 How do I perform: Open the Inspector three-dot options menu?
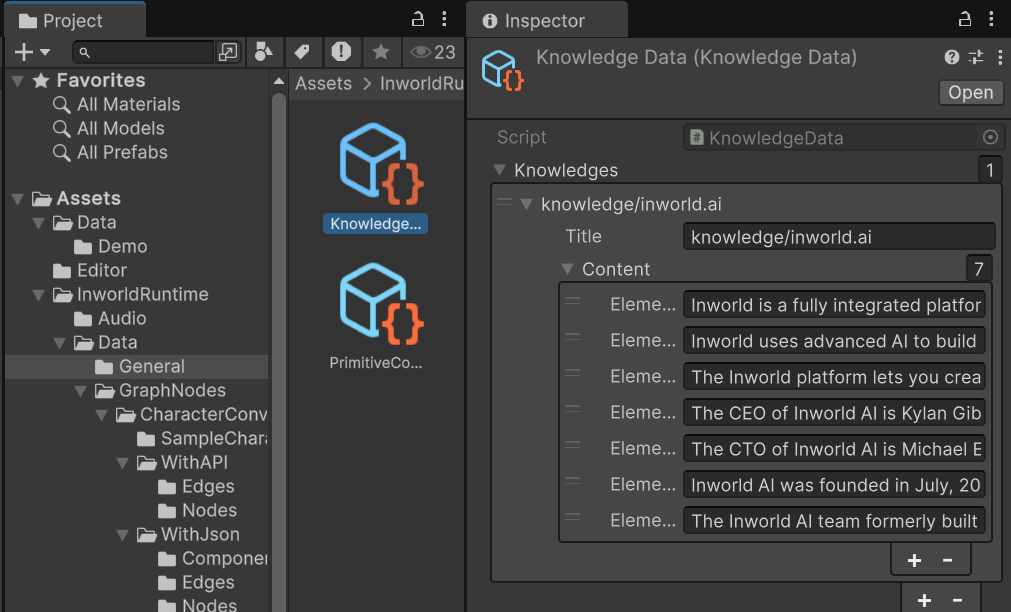click(999, 57)
